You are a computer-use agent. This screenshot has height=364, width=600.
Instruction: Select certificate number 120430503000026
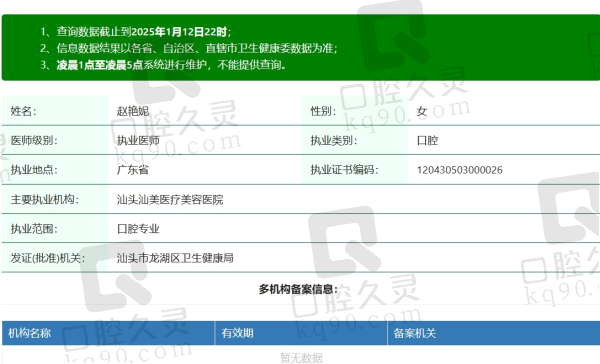pyautogui.click(x=460, y=170)
